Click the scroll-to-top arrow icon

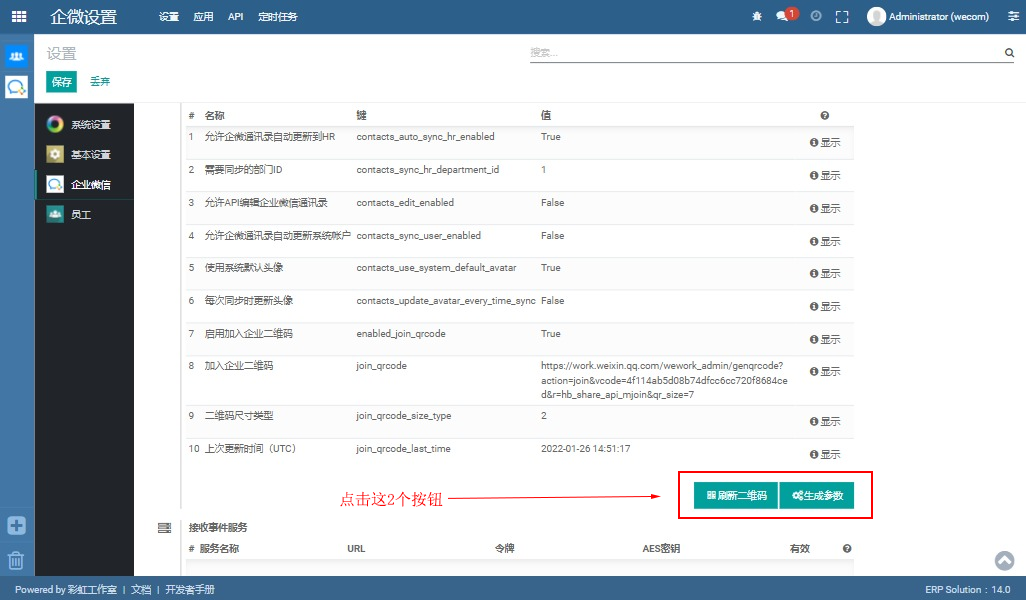coord(1004,561)
